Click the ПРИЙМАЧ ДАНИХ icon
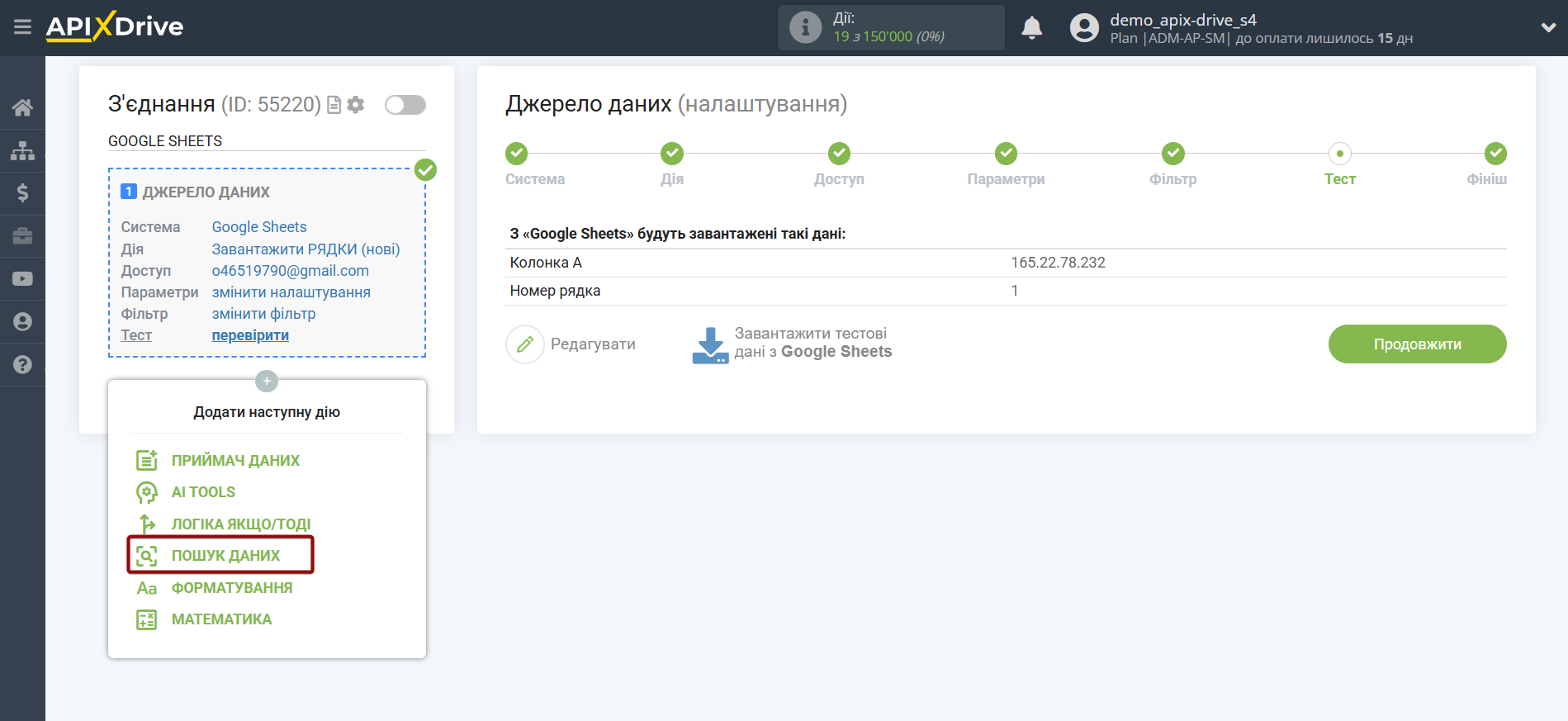The height and width of the screenshot is (721, 1568). point(147,460)
